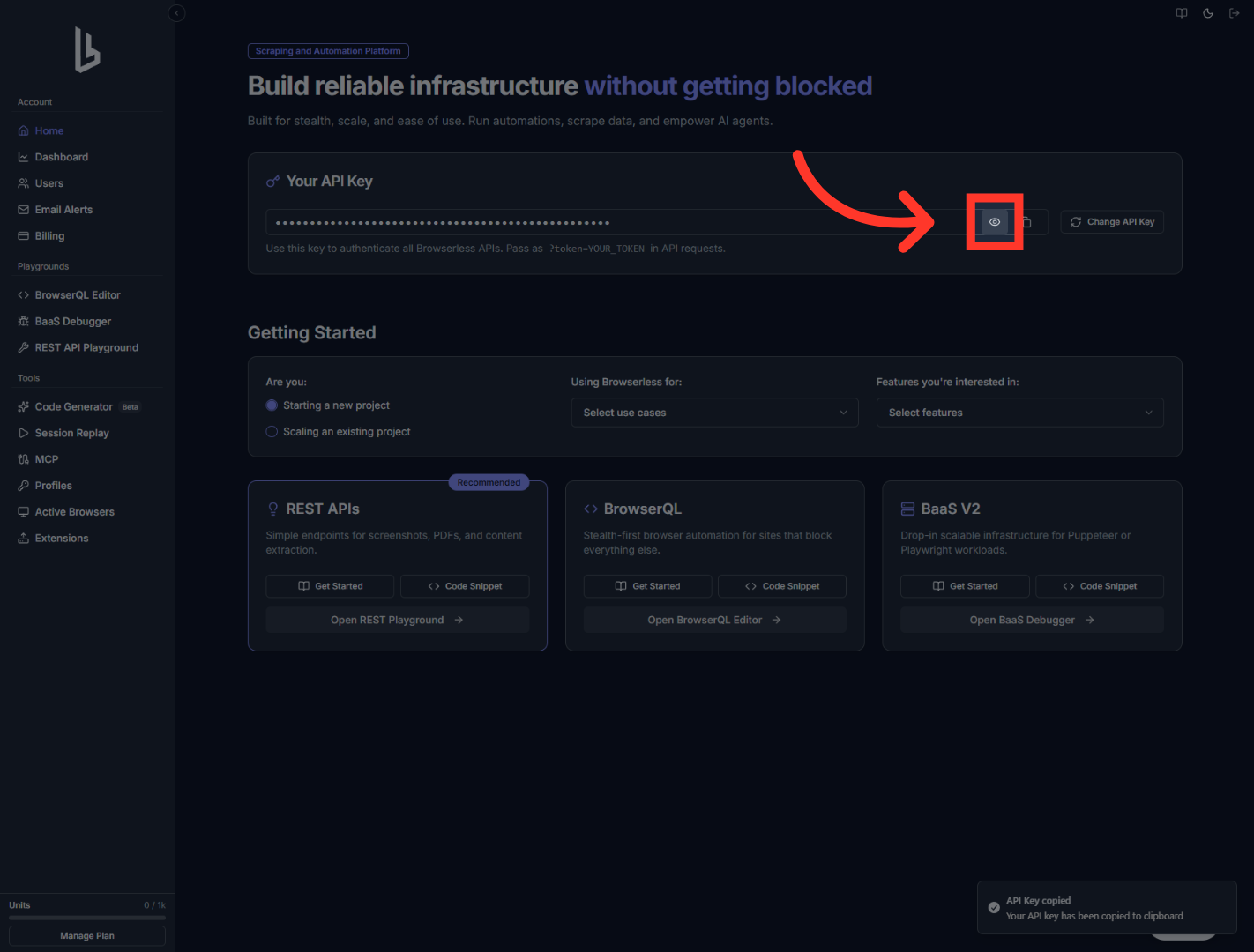Click the play icon beside Session Replay
The height and width of the screenshot is (952, 1254).
click(24, 434)
